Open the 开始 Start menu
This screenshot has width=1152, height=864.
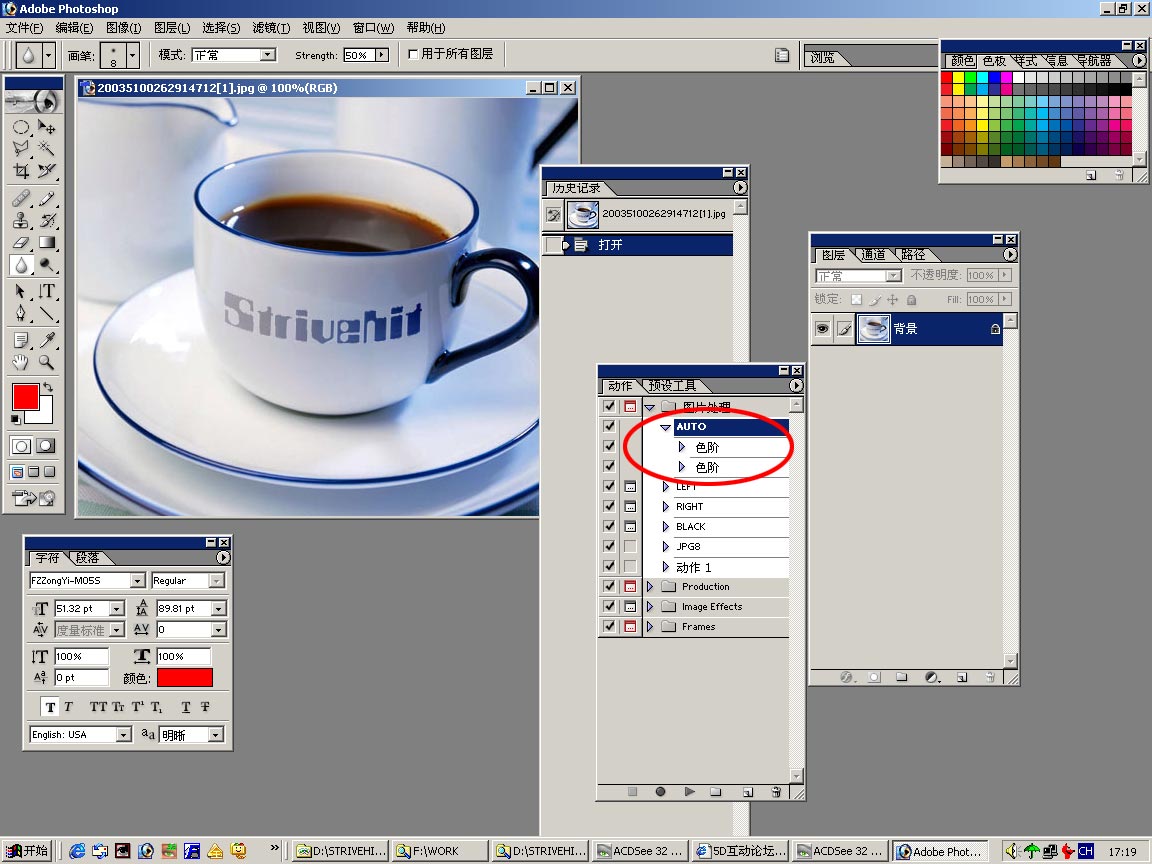27,851
